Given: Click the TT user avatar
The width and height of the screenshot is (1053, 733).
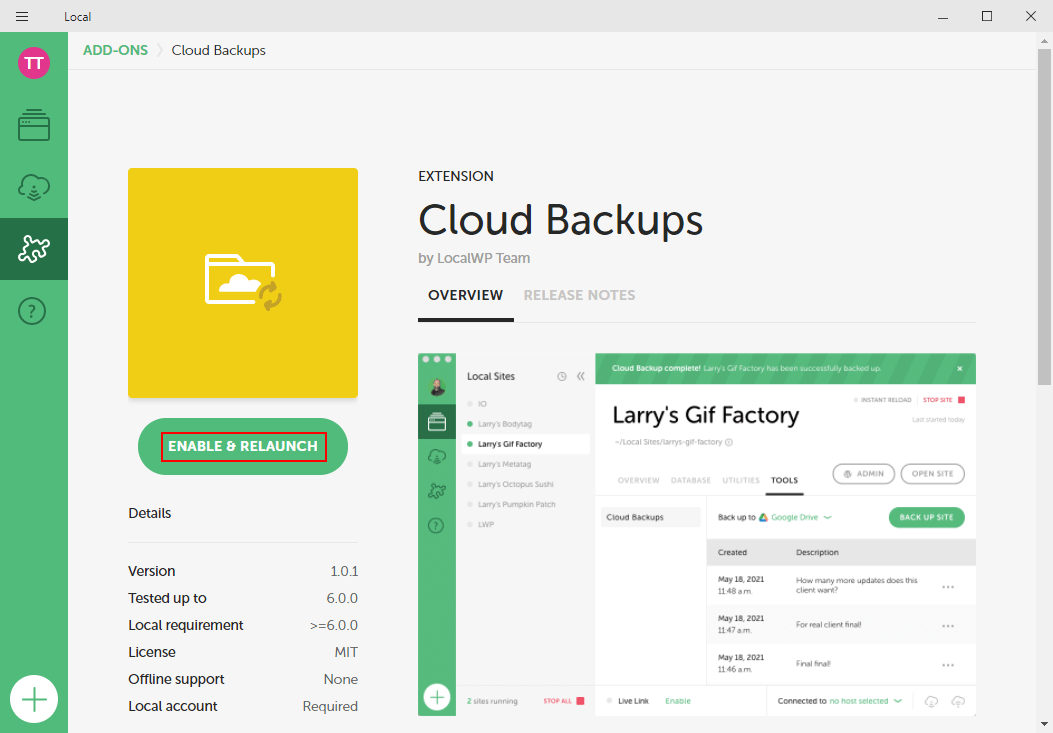Looking at the screenshot, I should coord(34,63).
